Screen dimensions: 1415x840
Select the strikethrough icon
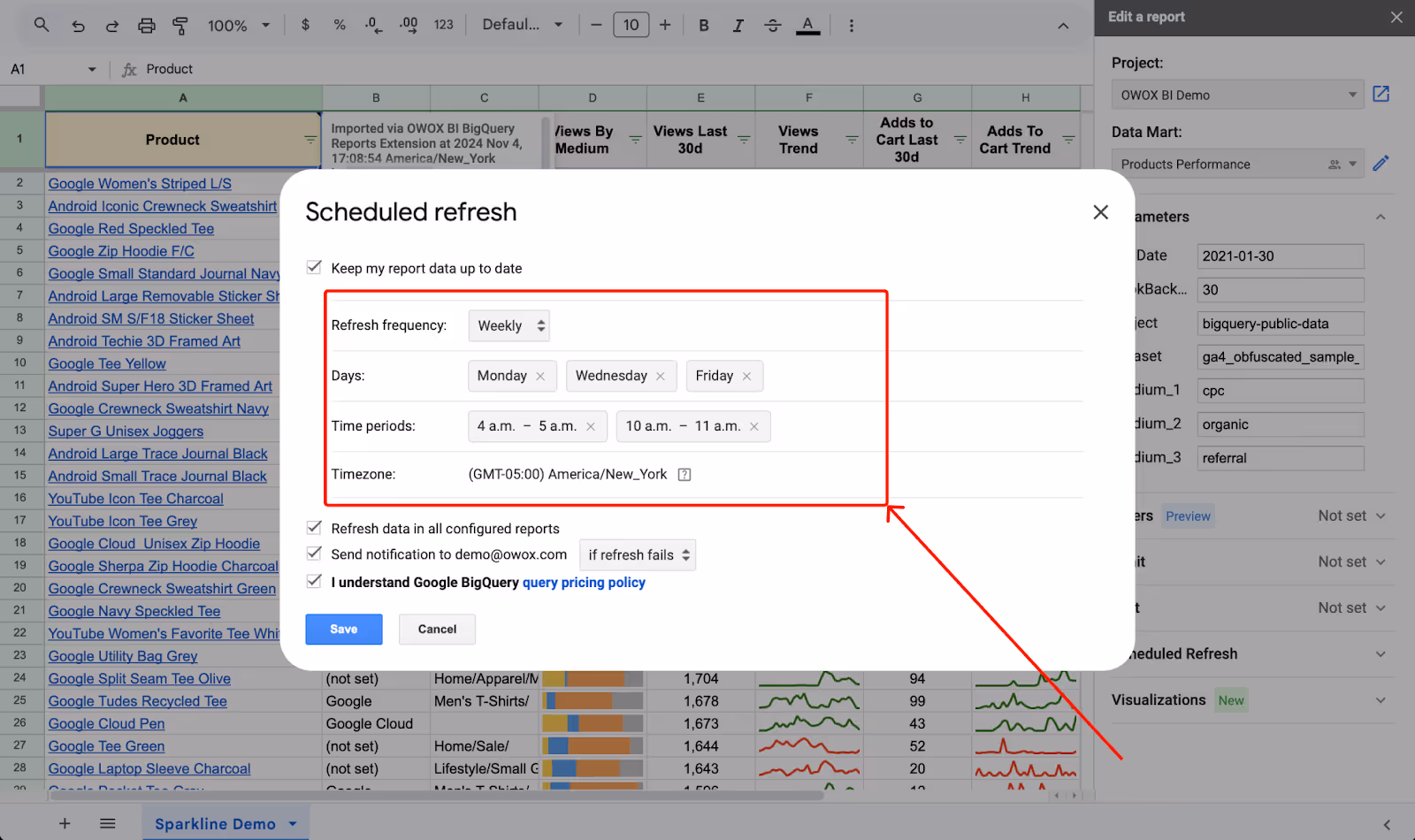772,25
